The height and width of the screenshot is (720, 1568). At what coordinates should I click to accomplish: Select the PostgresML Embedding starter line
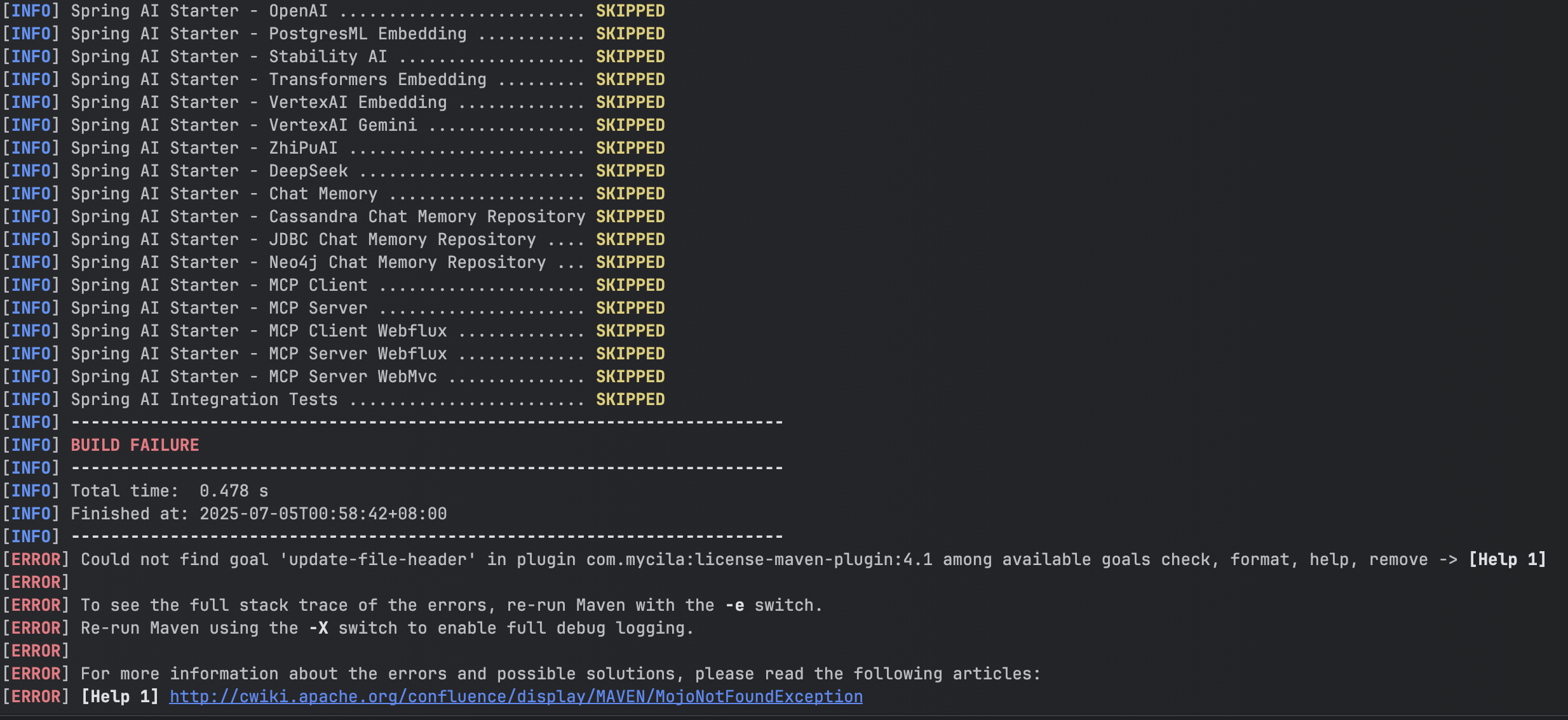pyautogui.click(x=334, y=34)
